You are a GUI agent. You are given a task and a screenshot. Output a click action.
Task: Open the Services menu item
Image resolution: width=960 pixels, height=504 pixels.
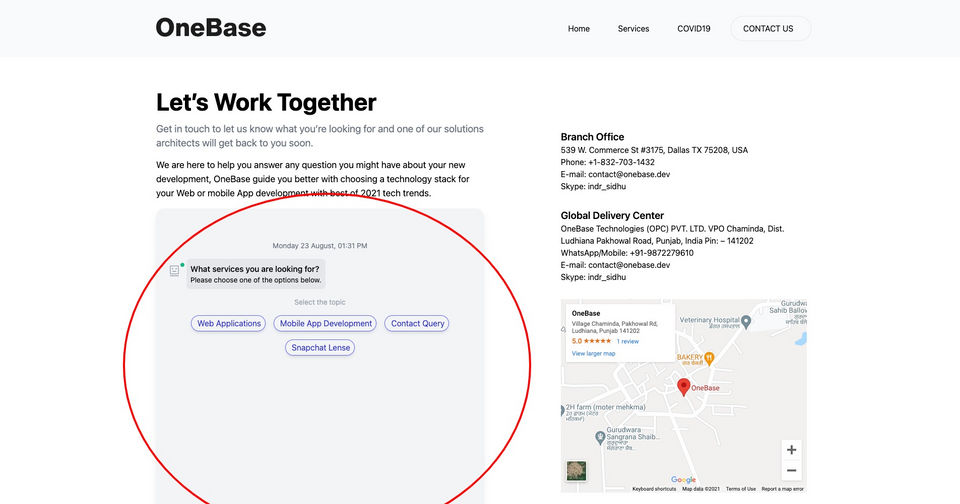click(633, 29)
